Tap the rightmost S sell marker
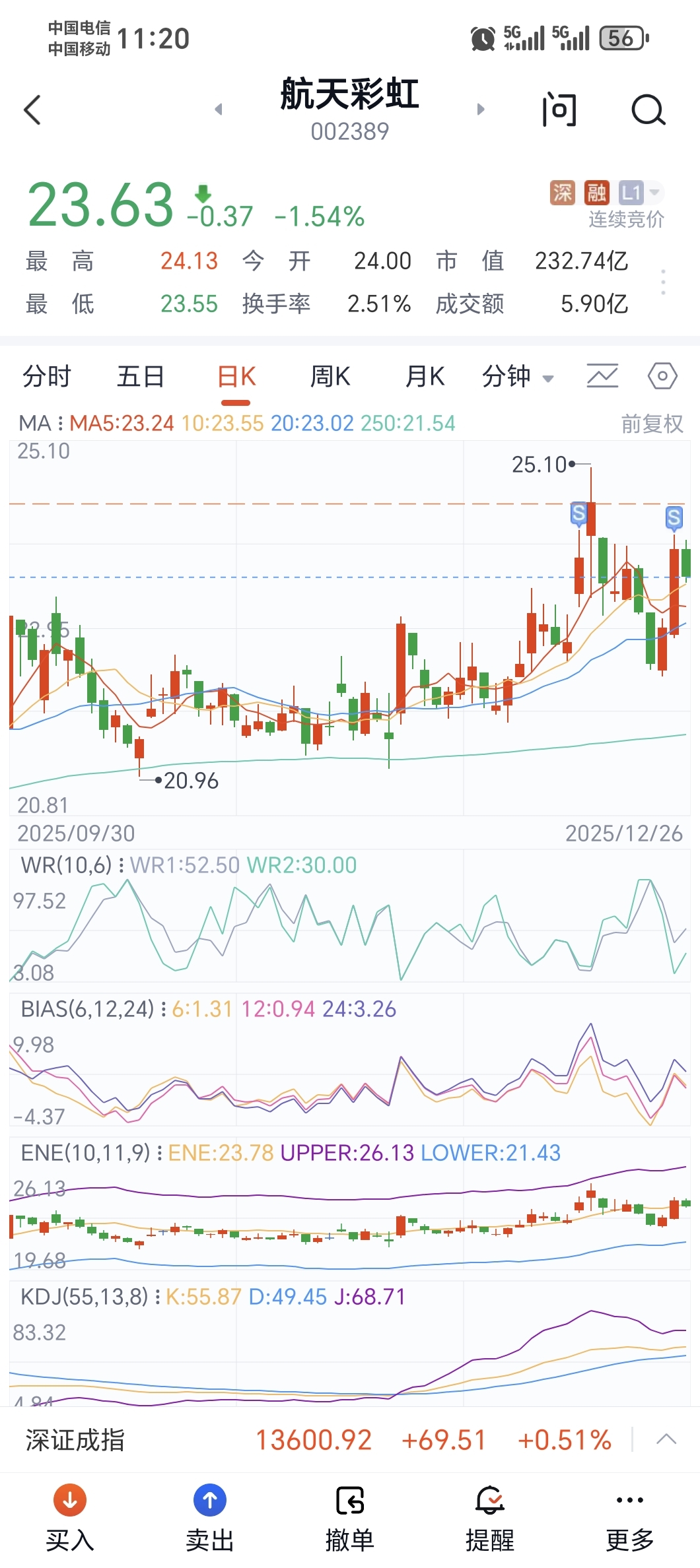Screen dimensions: 700x1568 pyautogui.click(x=674, y=517)
